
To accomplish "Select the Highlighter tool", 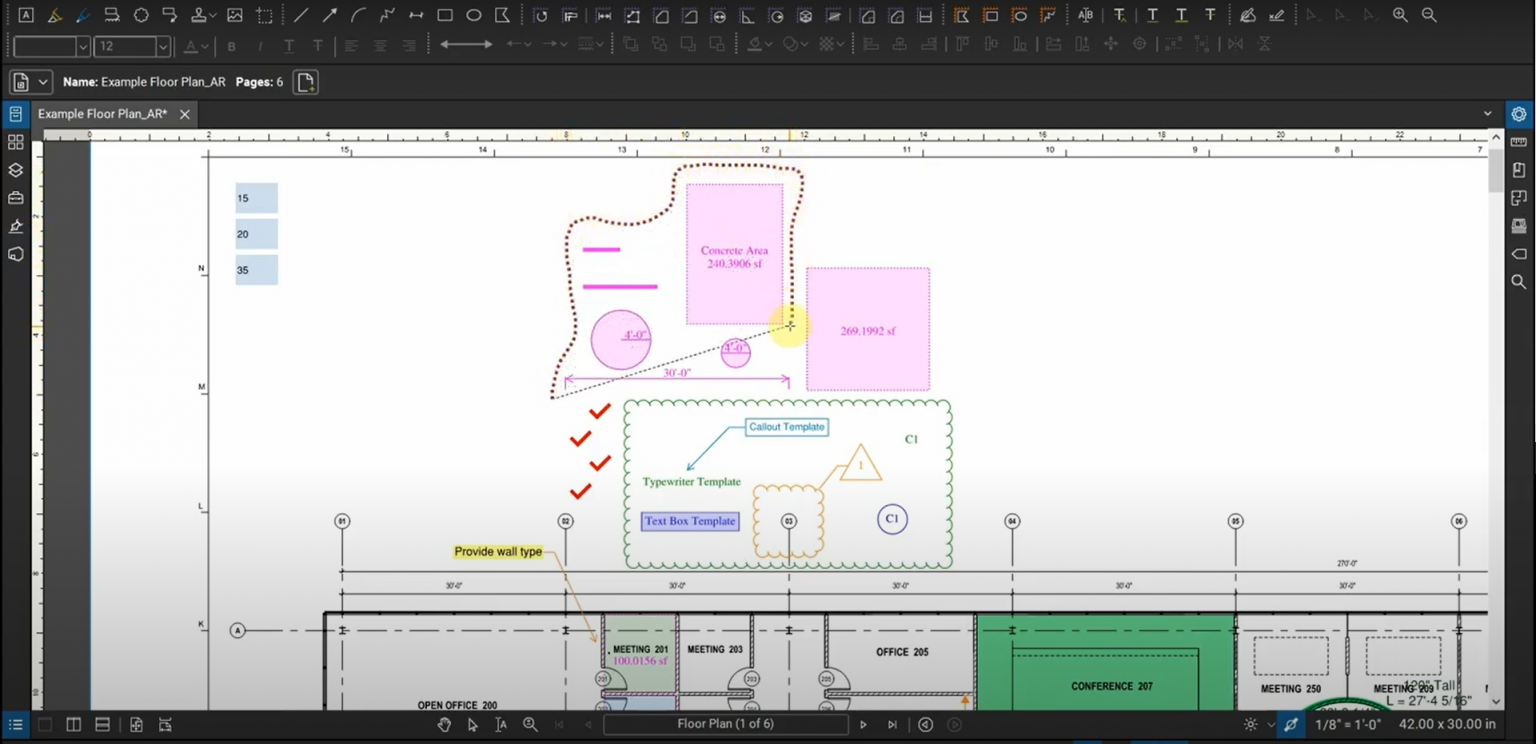I will click(x=55, y=15).
